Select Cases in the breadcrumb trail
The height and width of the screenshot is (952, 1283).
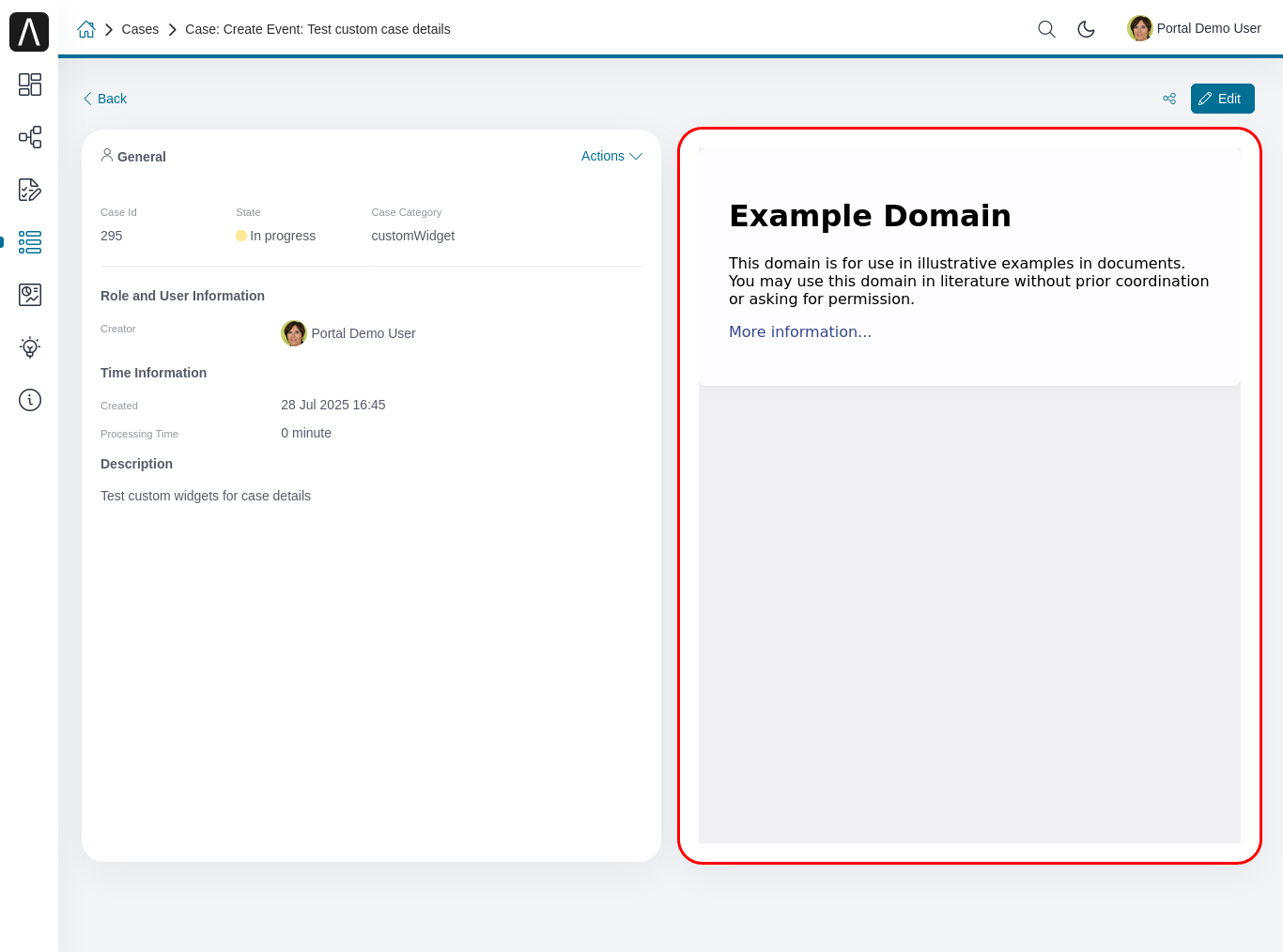click(x=140, y=29)
